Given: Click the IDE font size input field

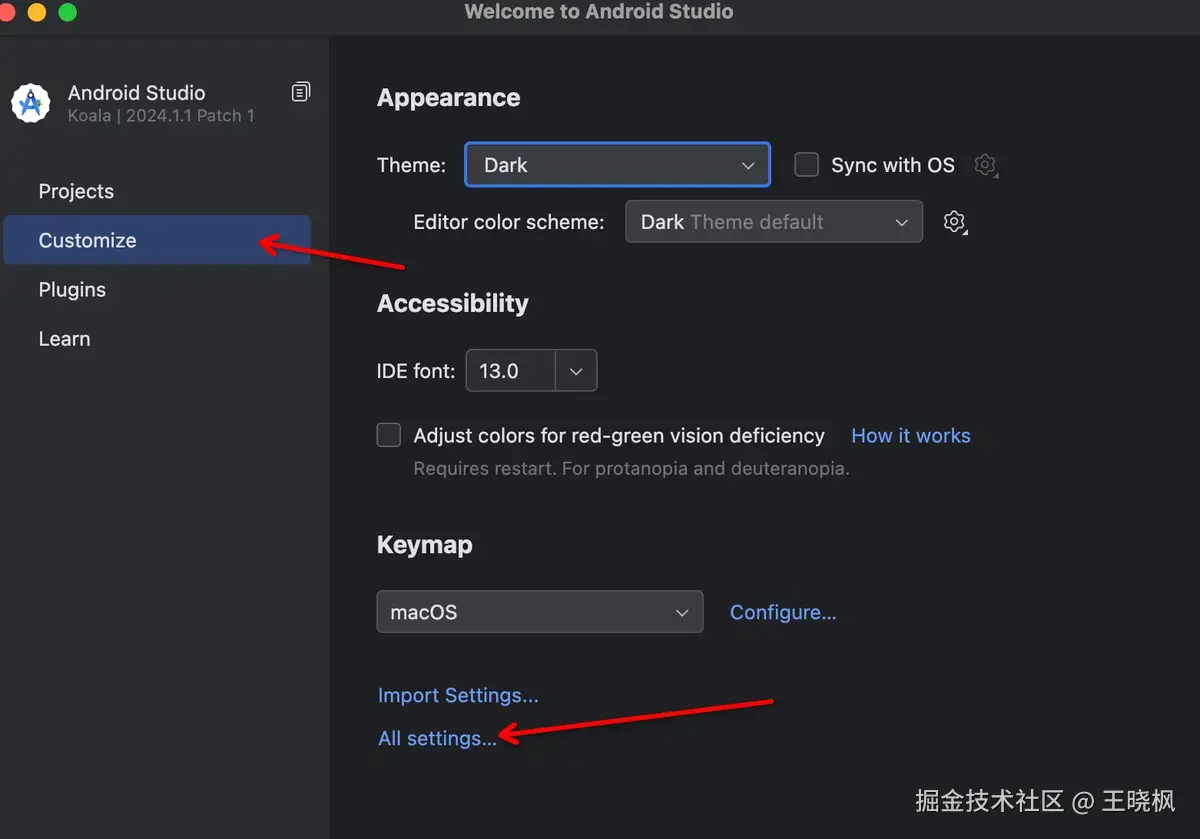Looking at the screenshot, I should (509, 371).
